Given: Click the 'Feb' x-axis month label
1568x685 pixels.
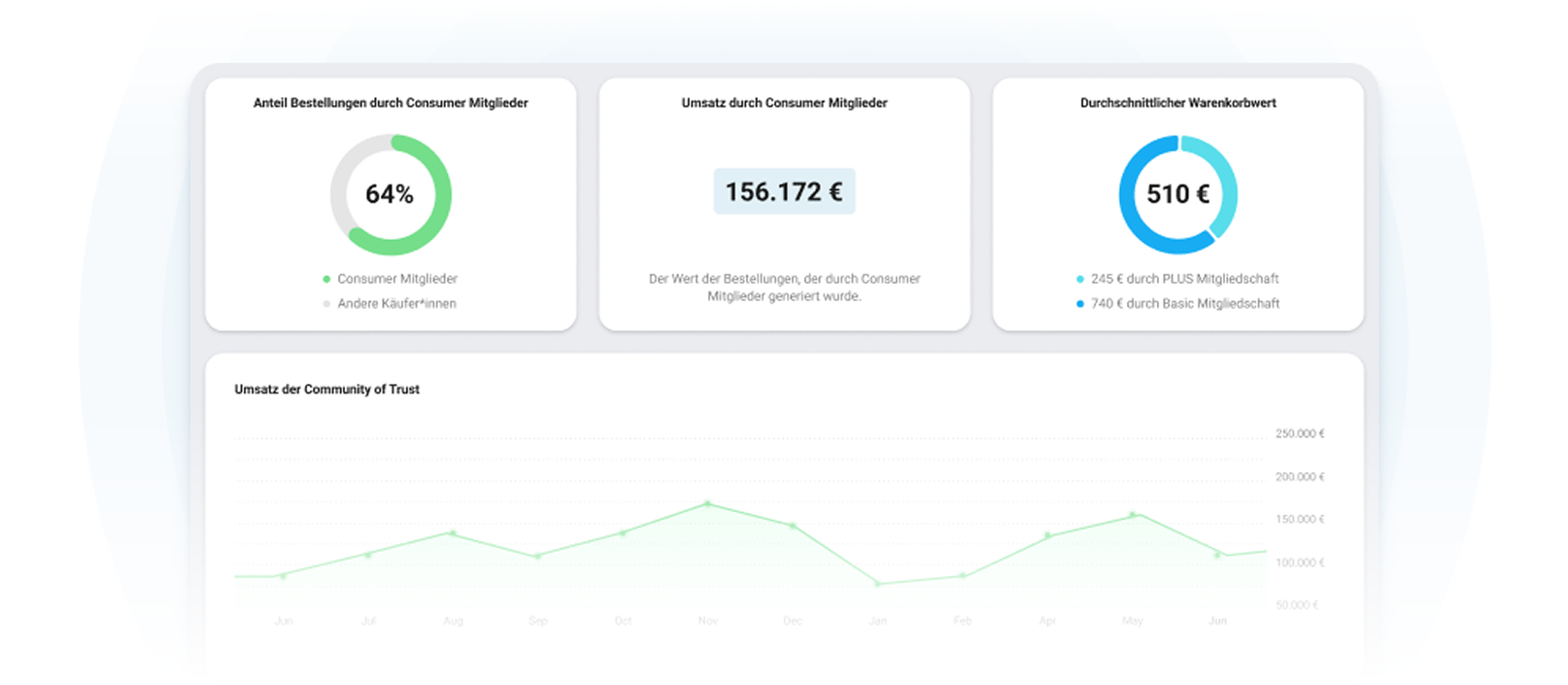Looking at the screenshot, I should (x=963, y=621).
